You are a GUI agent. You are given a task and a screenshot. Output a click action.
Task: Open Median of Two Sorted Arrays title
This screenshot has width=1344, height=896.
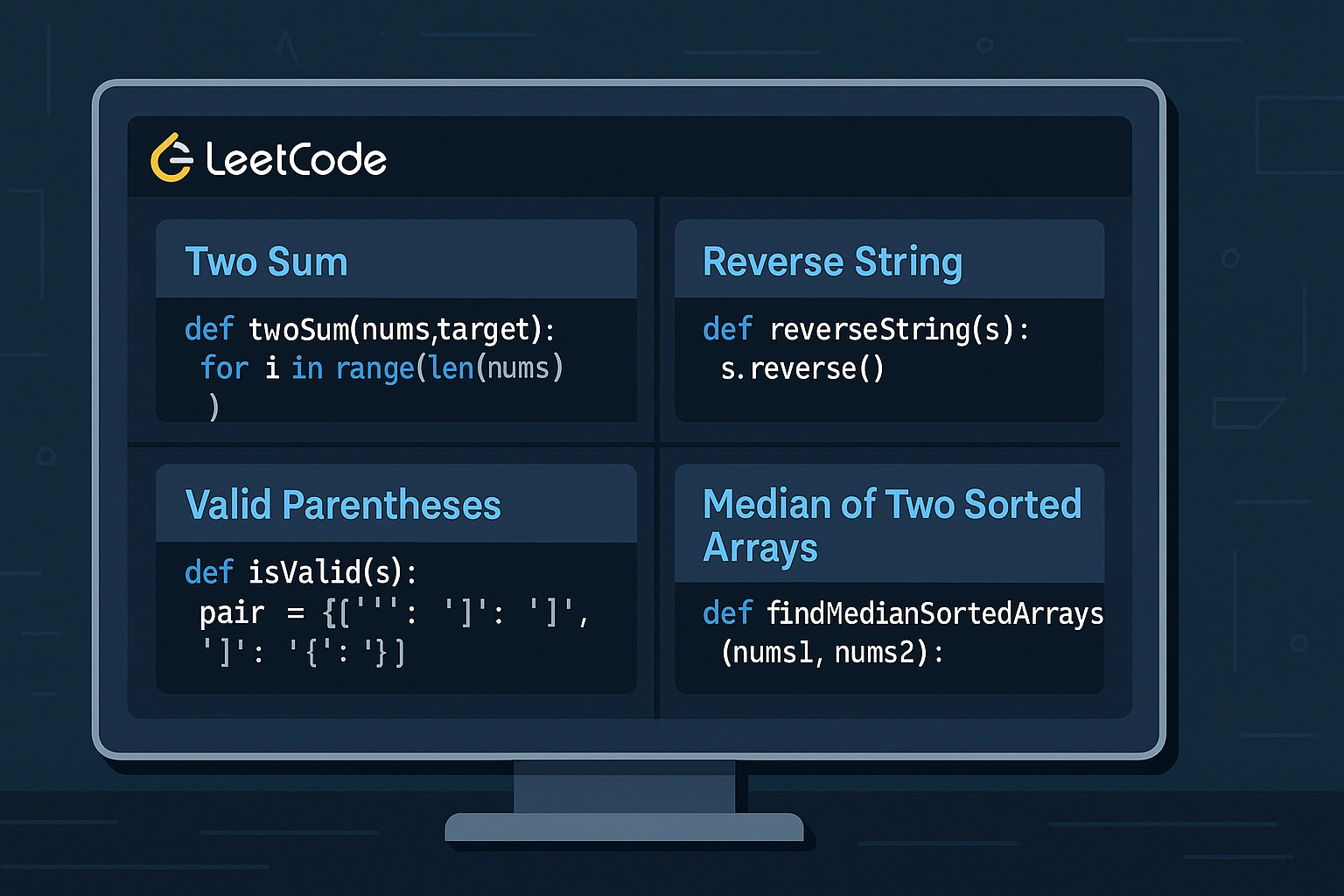[x=892, y=505]
